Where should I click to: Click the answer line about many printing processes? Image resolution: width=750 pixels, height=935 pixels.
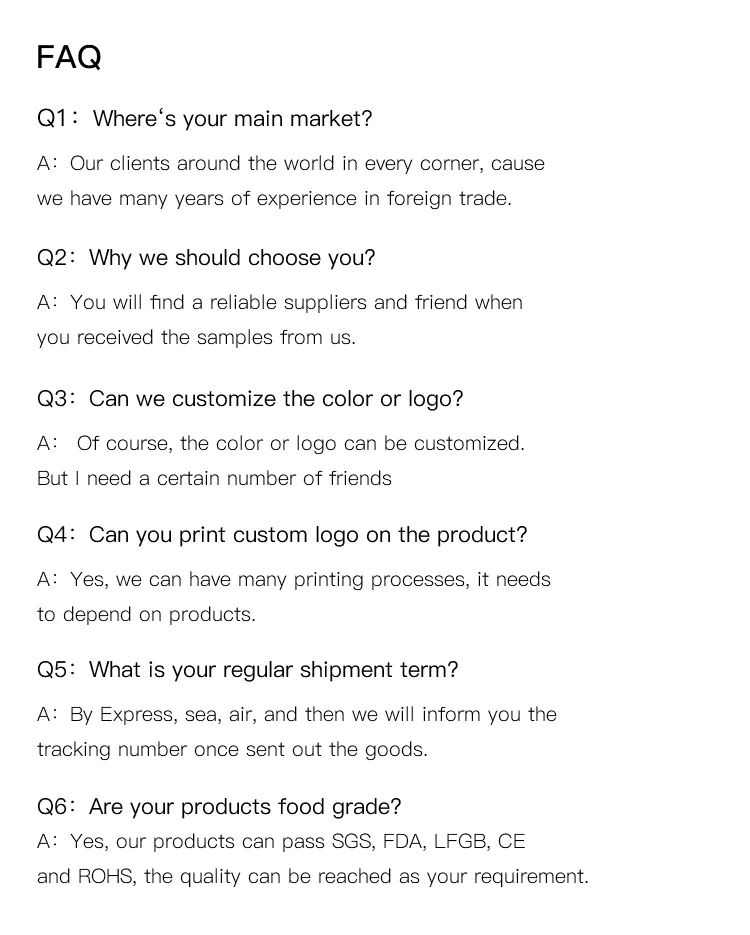[294, 580]
